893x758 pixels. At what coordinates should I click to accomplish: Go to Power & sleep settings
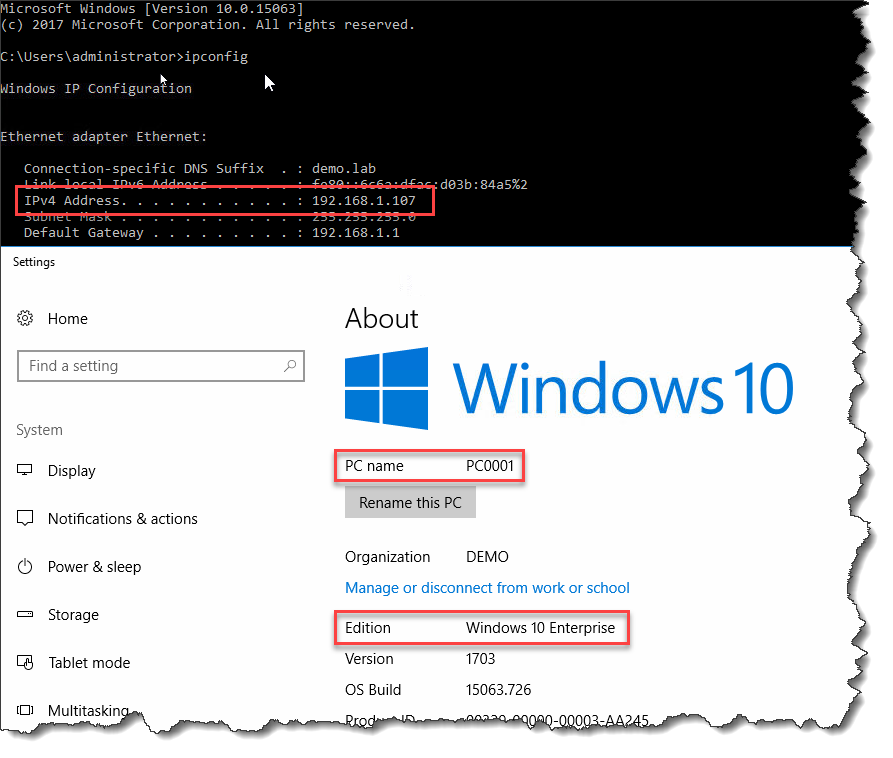(95, 567)
